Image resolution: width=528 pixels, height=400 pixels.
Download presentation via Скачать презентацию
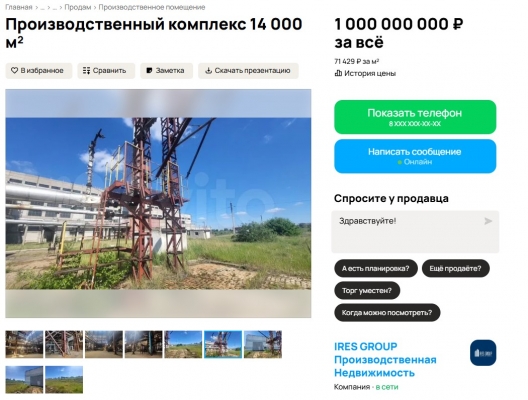(x=248, y=71)
